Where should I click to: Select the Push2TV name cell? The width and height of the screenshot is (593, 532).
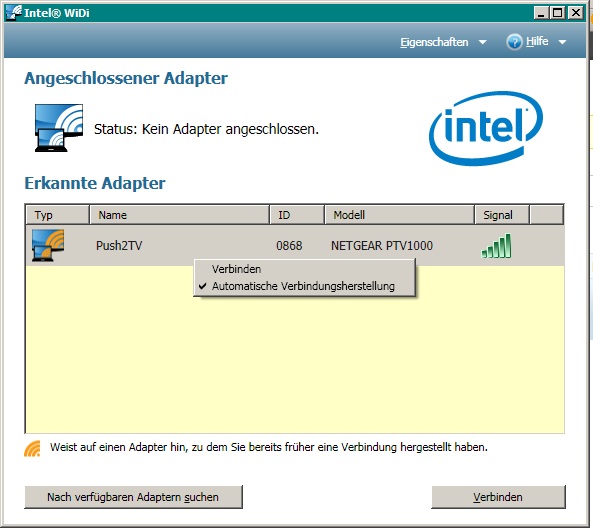pos(119,246)
